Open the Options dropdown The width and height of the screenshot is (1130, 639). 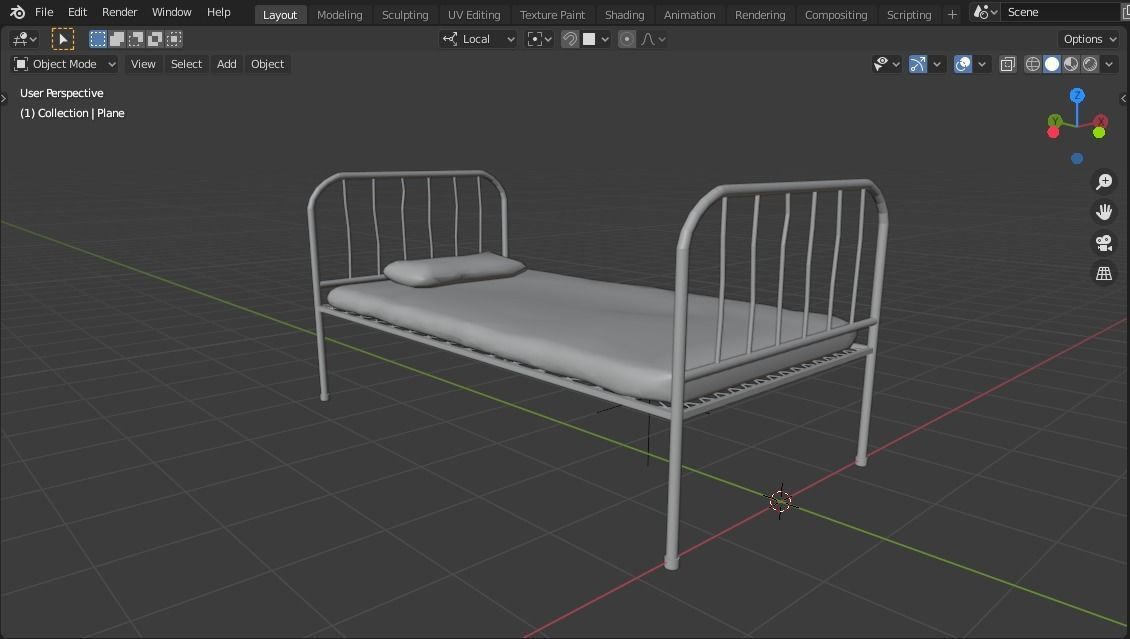pos(1088,39)
